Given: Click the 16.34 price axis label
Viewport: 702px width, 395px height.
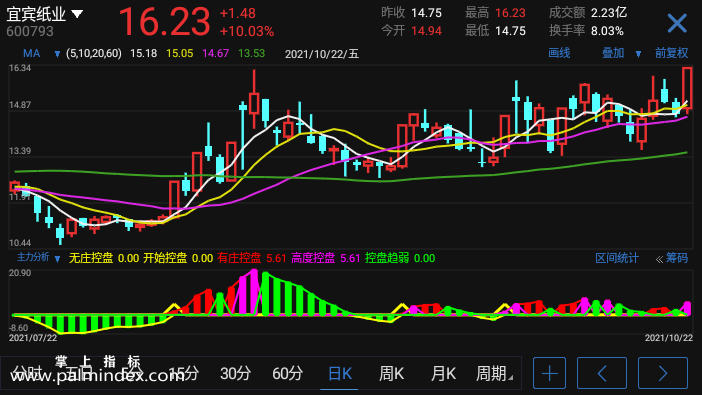Looking at the screenshot, I should pyautogui.click(x=20, y=68).
